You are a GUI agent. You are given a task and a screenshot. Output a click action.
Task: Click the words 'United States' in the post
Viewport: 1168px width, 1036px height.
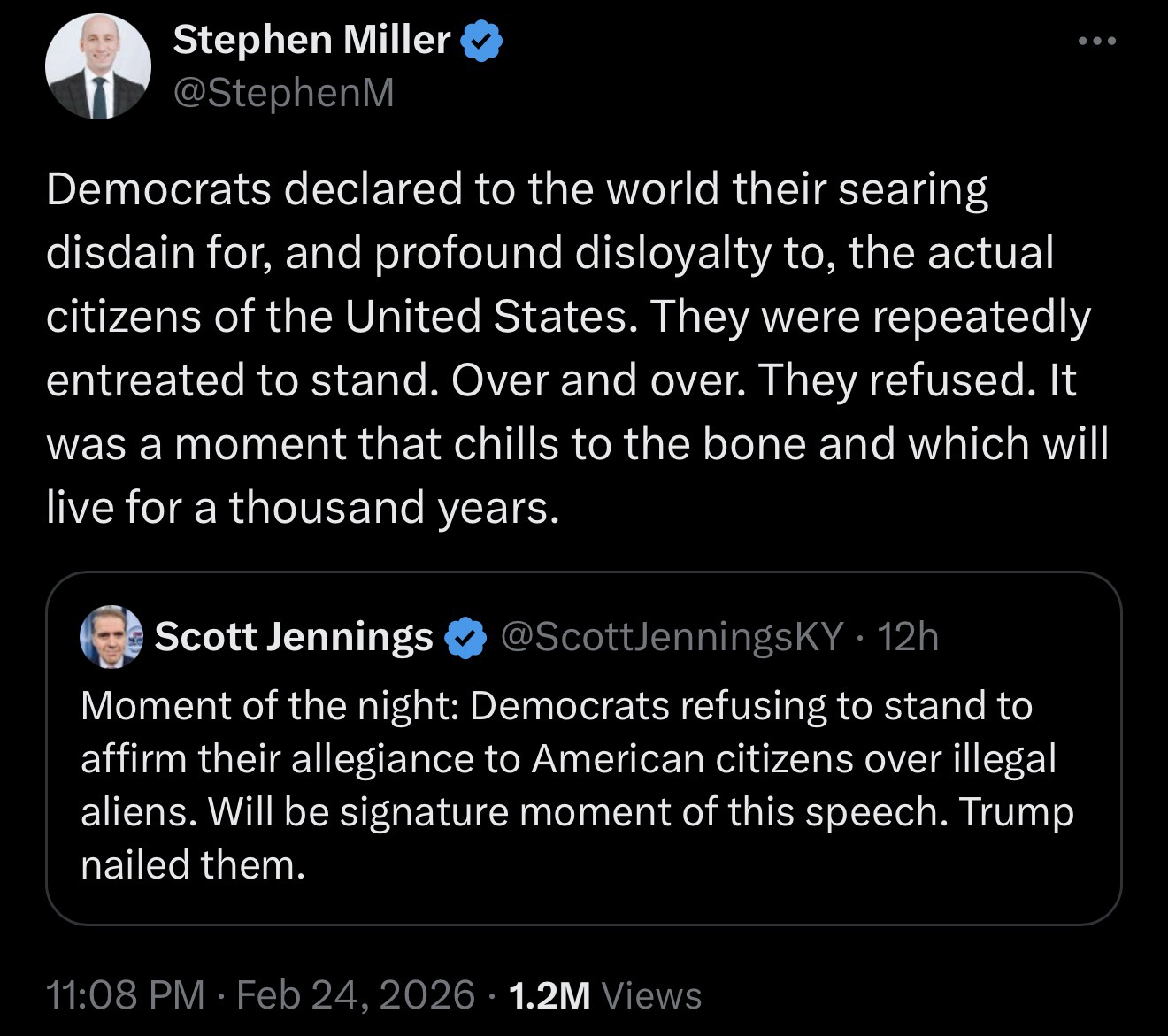click(485, 317)
